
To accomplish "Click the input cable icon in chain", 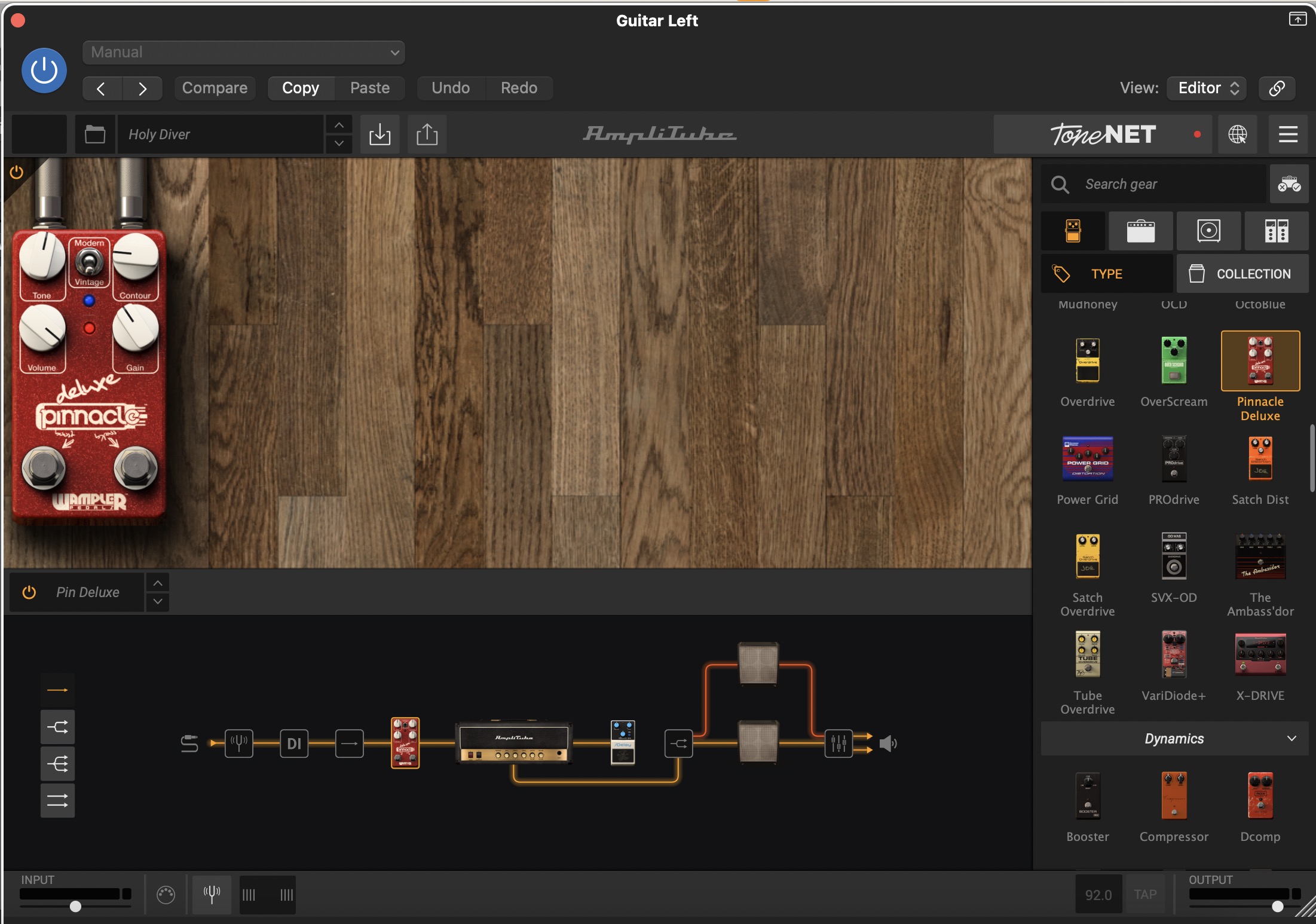I will [189, 744].
